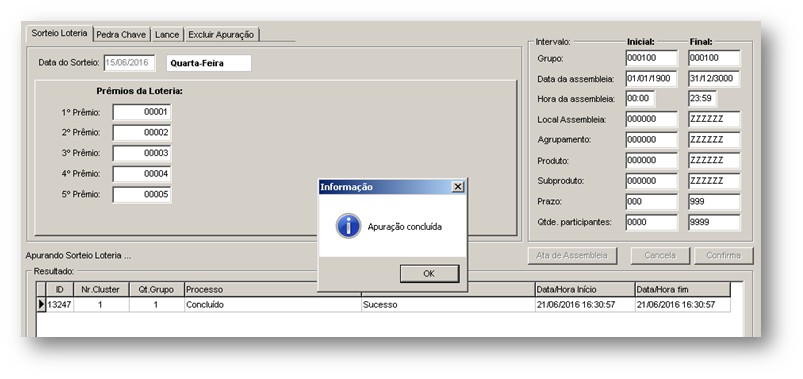Click the Data/Hora fim column header
803x379 pixels.
point(682,289)
